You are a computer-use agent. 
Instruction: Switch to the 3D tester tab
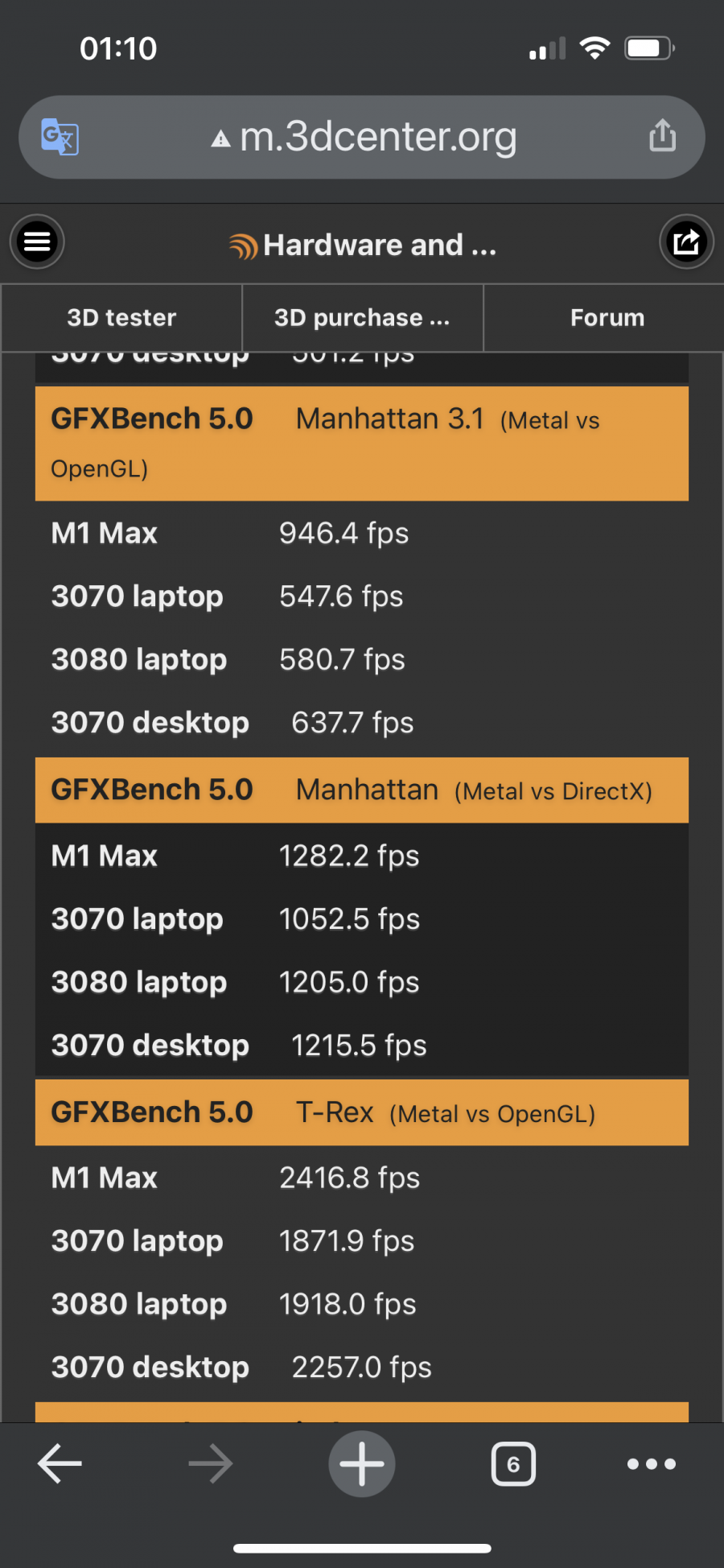[121, 318]
